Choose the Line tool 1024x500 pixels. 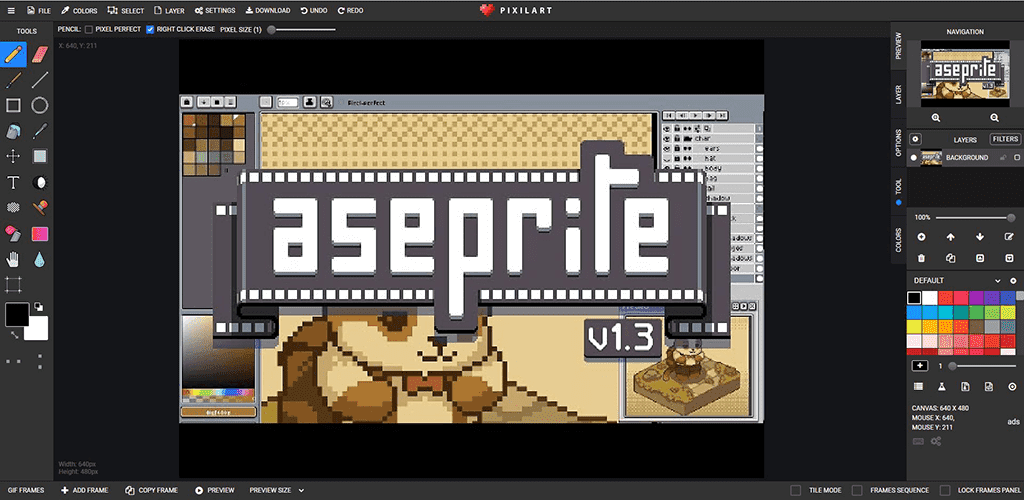pyautogui.click(x=40, y=80)
